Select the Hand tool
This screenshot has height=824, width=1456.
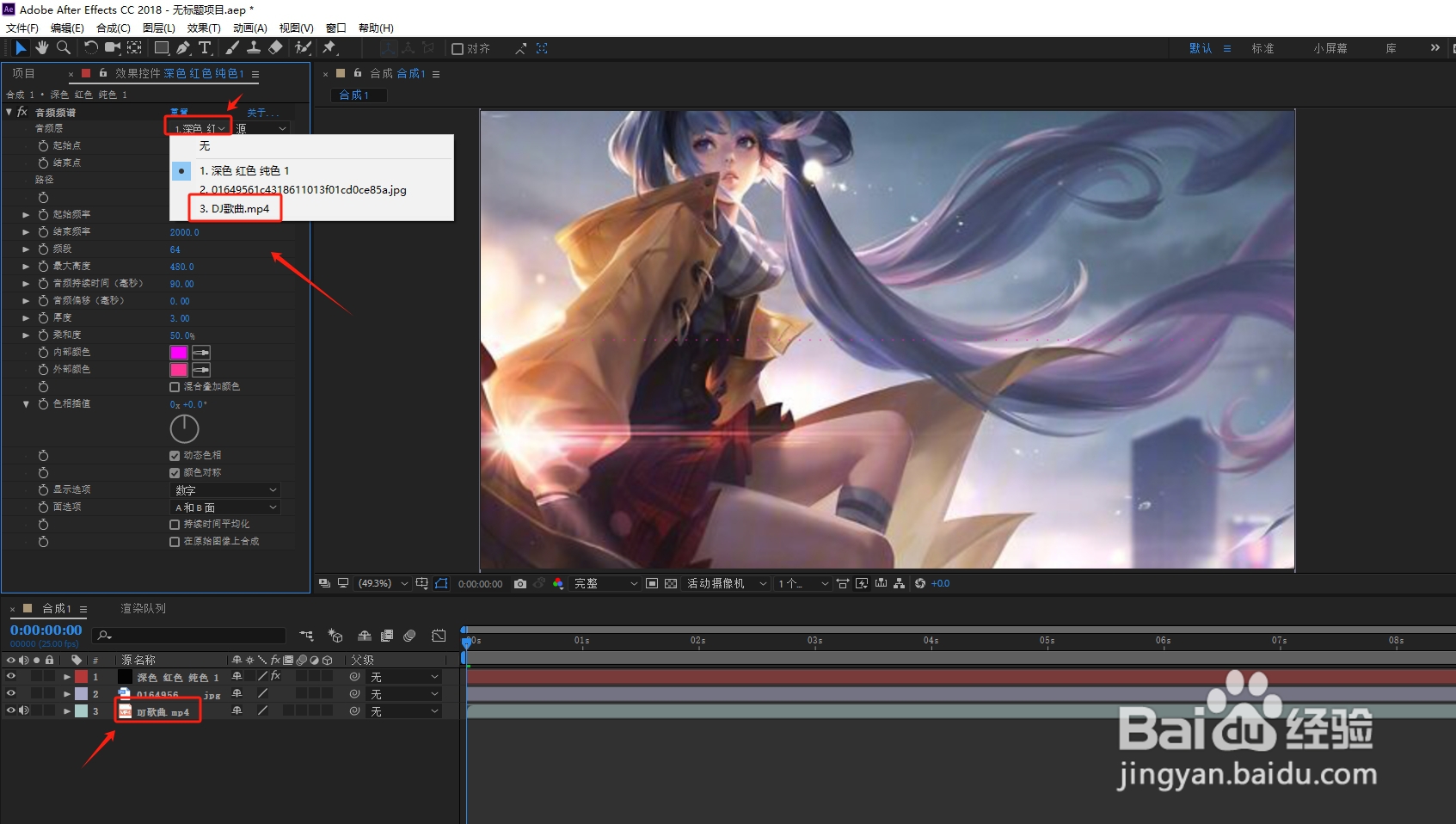(x=42, y=48)
